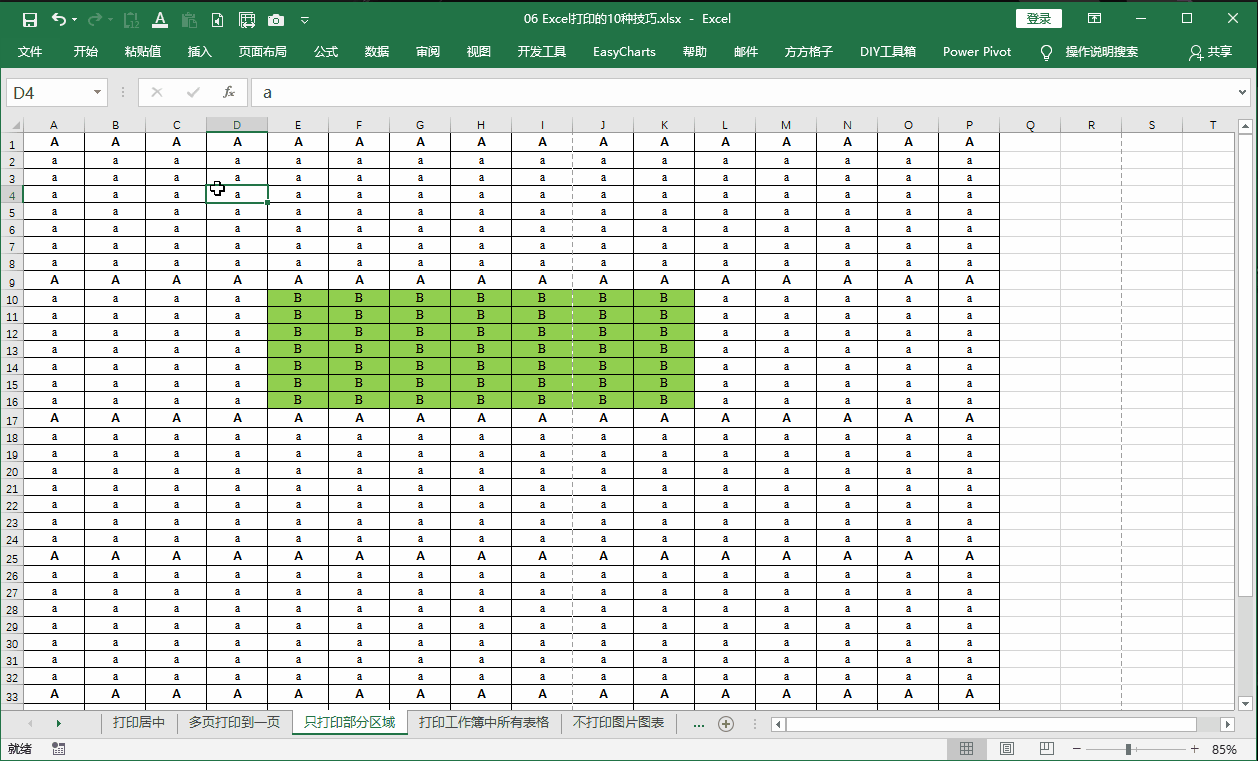Open the 方方格子 add-in tab

click(809, 52)
